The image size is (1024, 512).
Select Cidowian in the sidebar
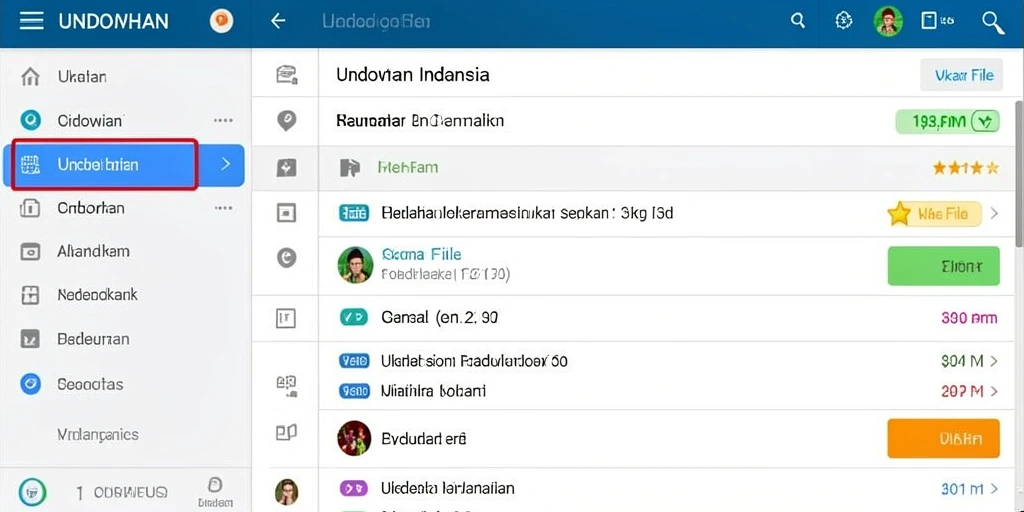coord(90,121)
